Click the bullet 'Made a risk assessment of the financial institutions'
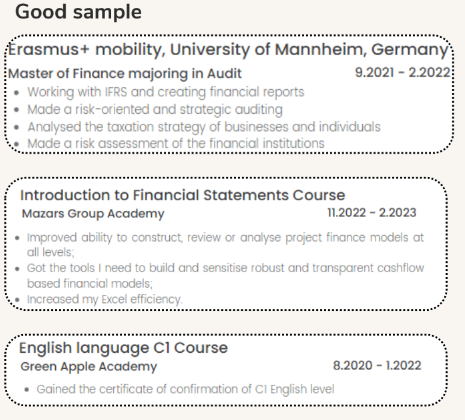 (x=176, y=144)
